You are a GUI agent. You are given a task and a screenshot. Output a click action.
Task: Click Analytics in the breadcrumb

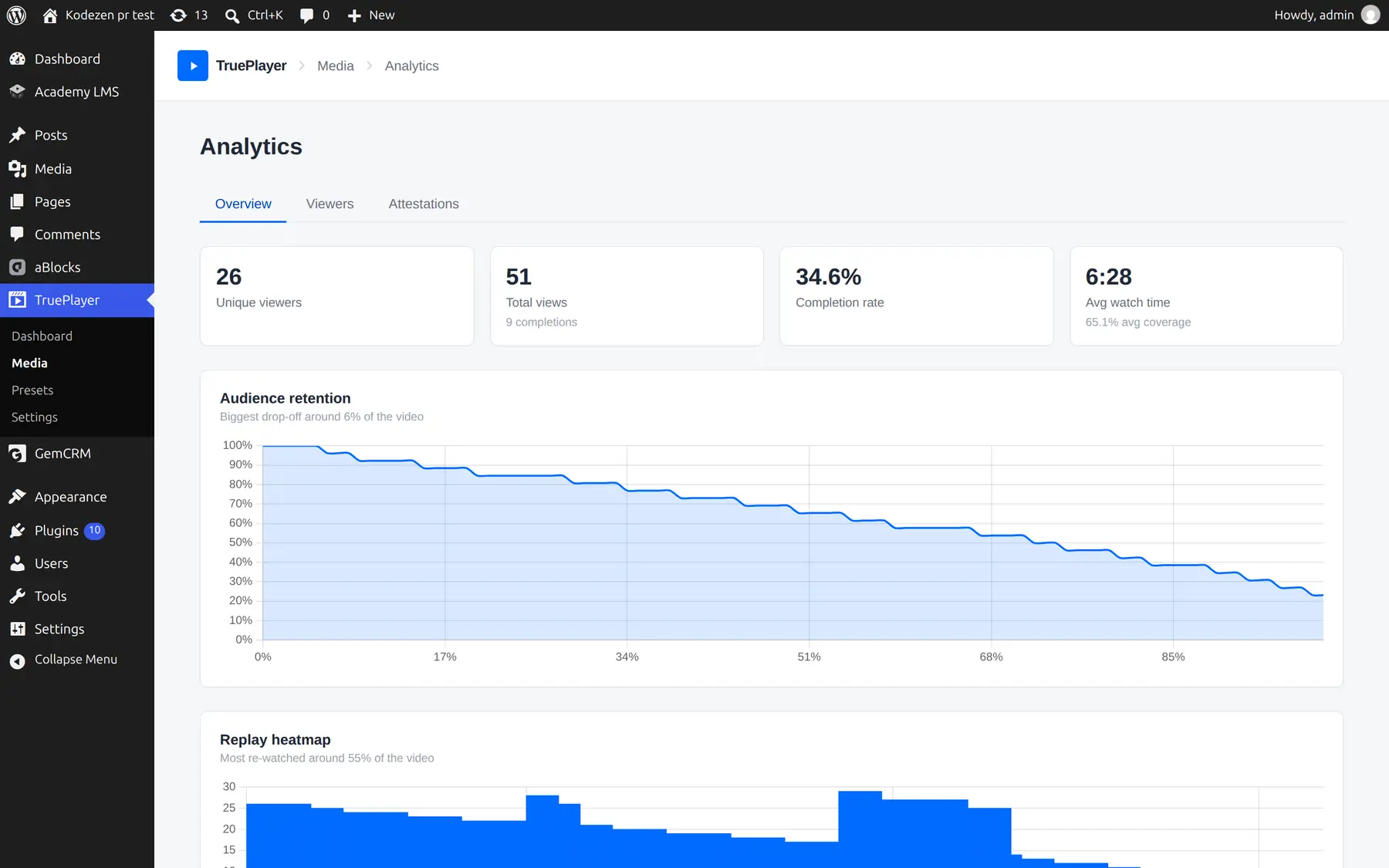tap(412, 66)
